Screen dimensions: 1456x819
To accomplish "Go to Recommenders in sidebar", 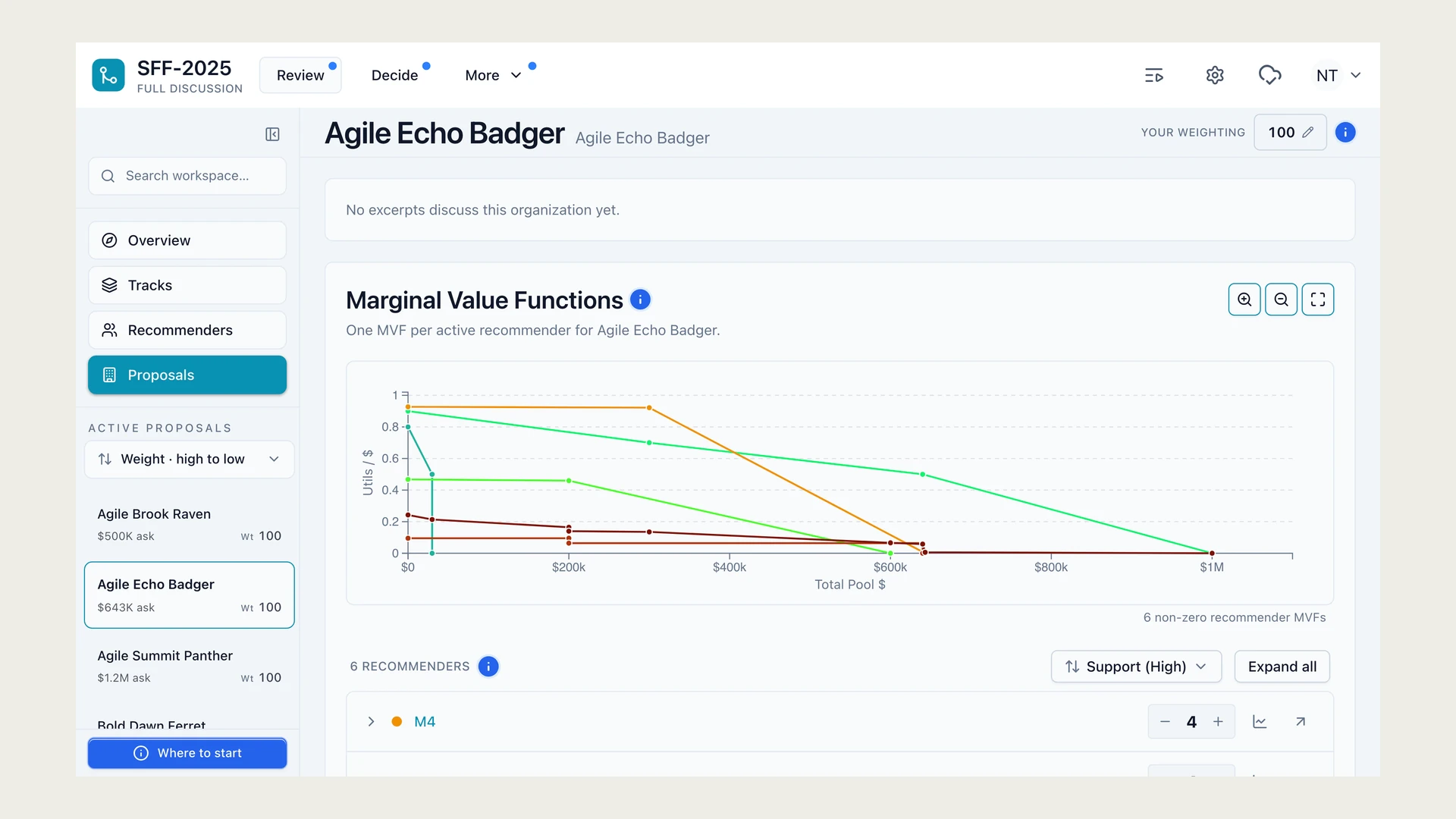I will tap(187, 330).
